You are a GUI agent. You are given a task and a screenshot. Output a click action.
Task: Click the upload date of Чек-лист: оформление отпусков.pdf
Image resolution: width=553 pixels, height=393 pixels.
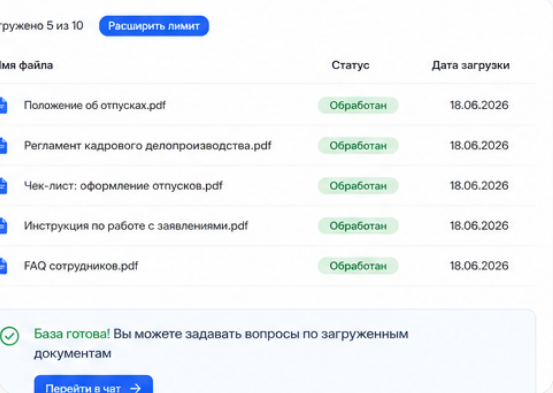(x=479, y=186)
